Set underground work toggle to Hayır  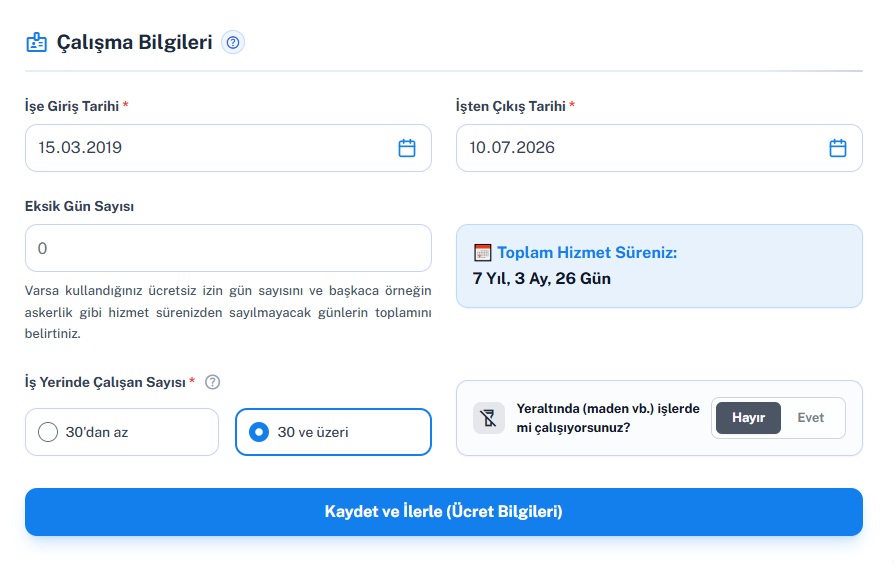pos(748,418)
